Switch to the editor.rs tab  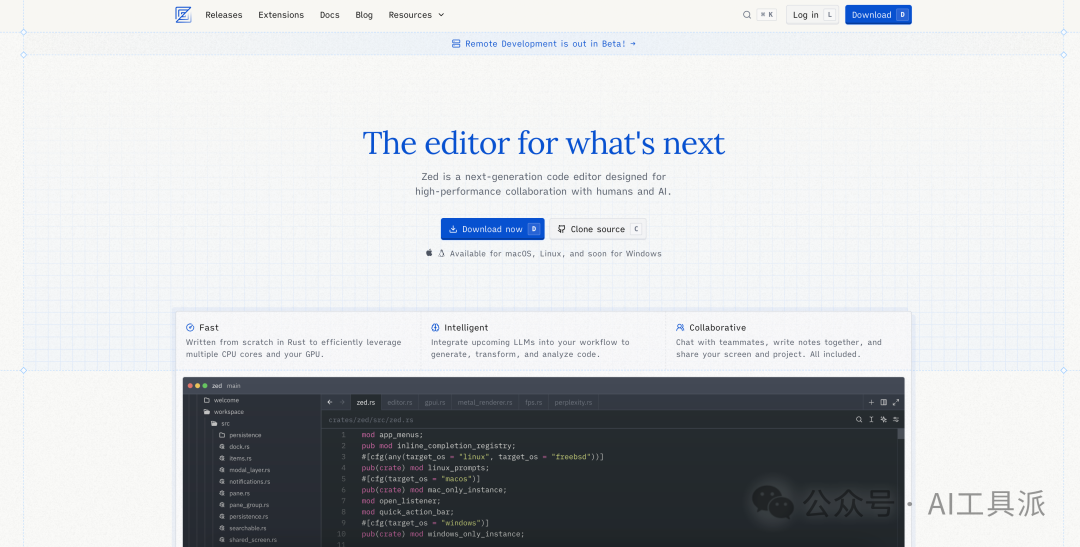[x=399, y=402]
